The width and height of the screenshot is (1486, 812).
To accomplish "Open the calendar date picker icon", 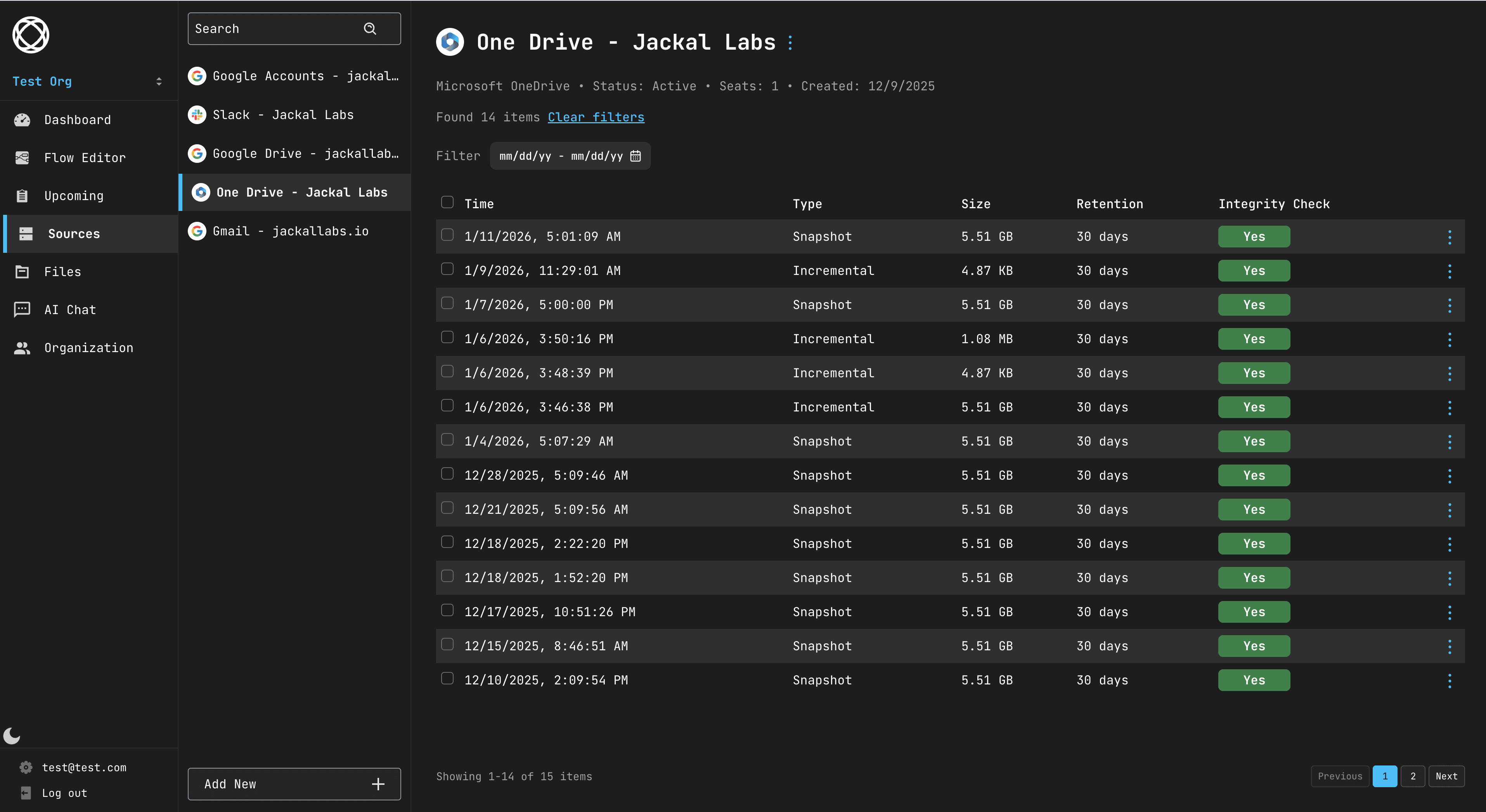I will (x=636, y=156).
